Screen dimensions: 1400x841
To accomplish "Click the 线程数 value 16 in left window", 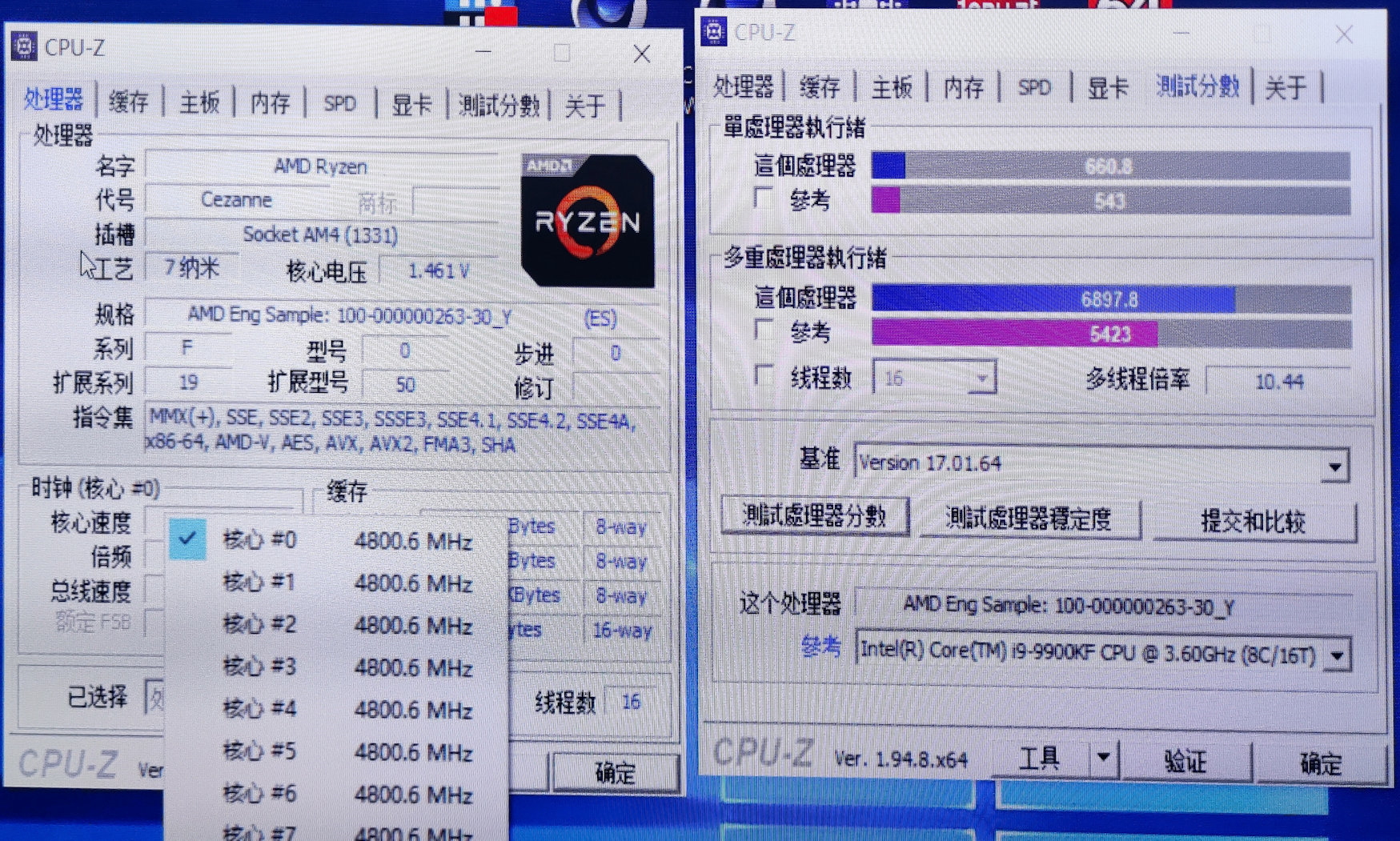I will [632, 702].
